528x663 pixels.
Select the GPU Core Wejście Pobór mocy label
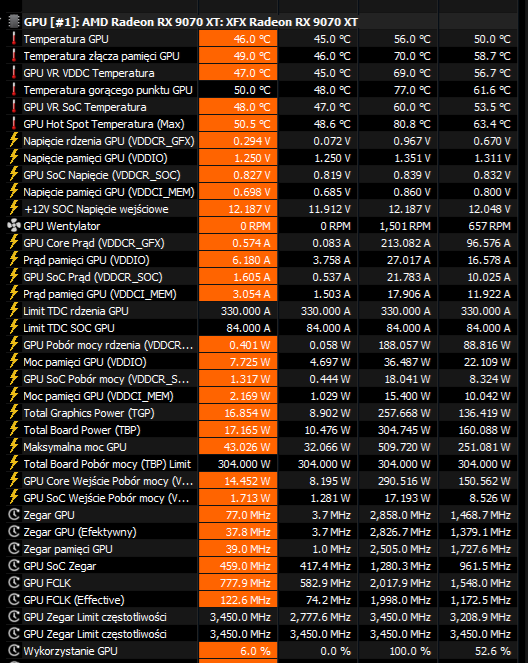108,481
